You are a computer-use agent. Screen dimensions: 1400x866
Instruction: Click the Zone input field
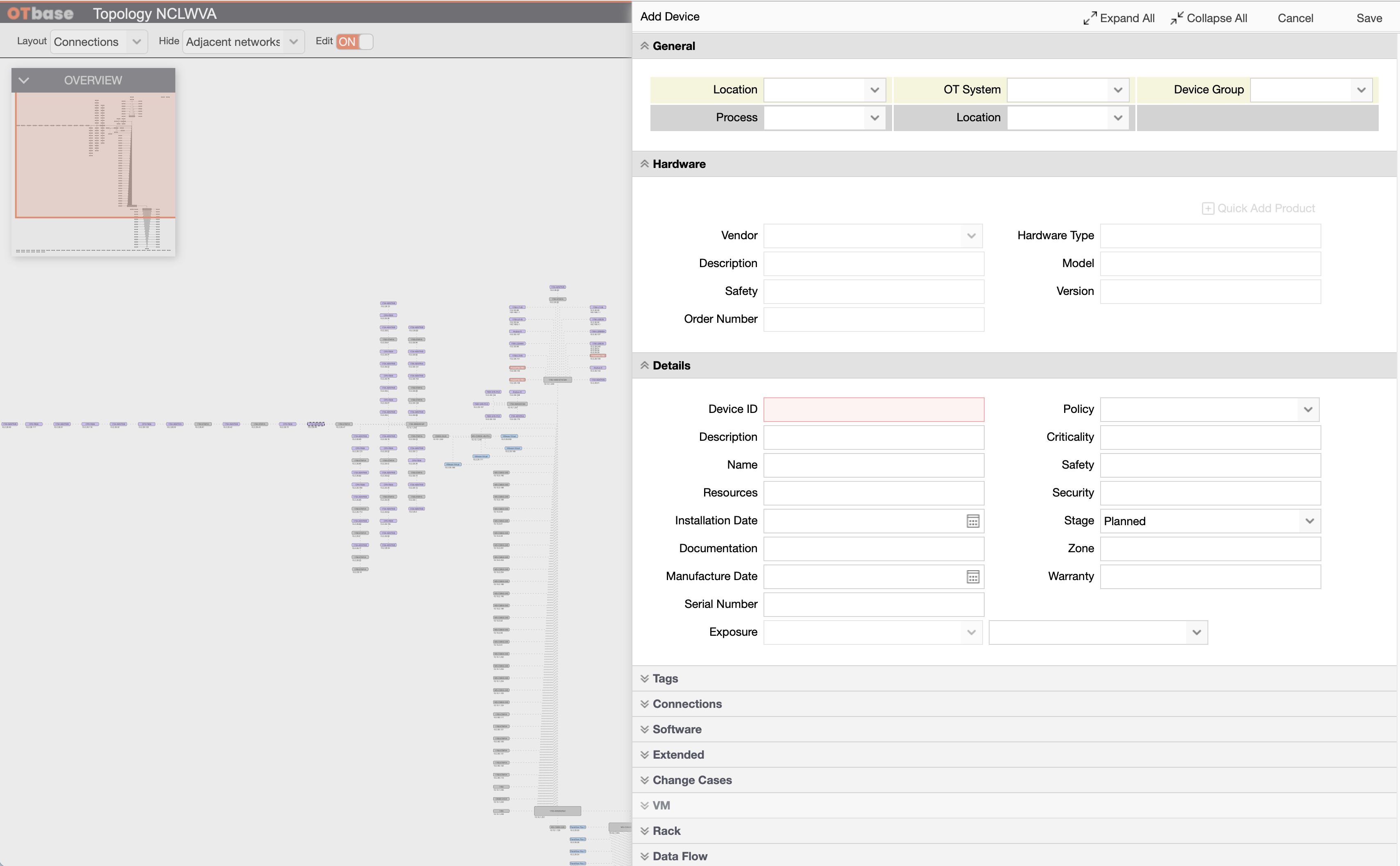pos(1210,549)
